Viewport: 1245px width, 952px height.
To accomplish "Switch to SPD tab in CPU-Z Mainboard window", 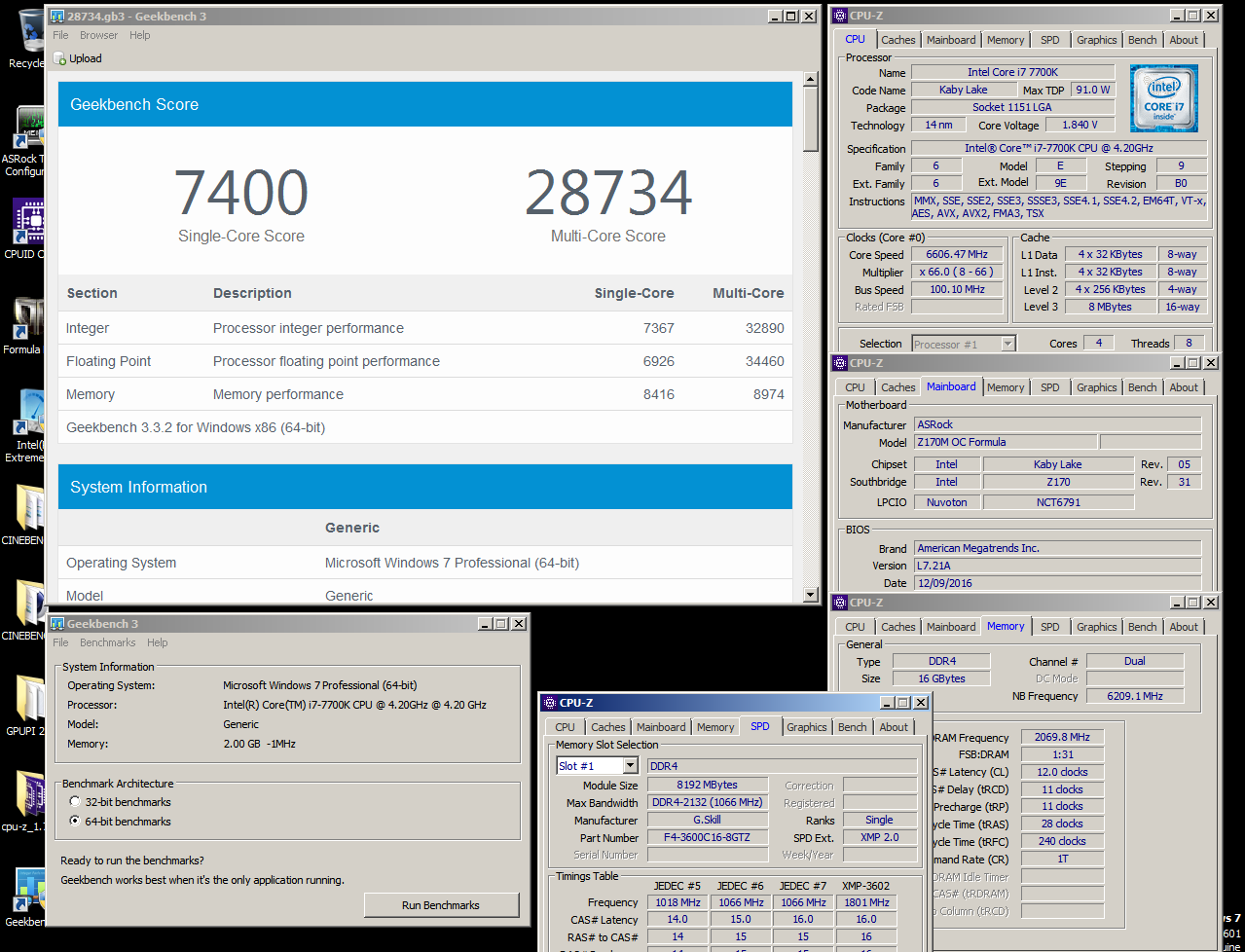I will (1049, 387).
